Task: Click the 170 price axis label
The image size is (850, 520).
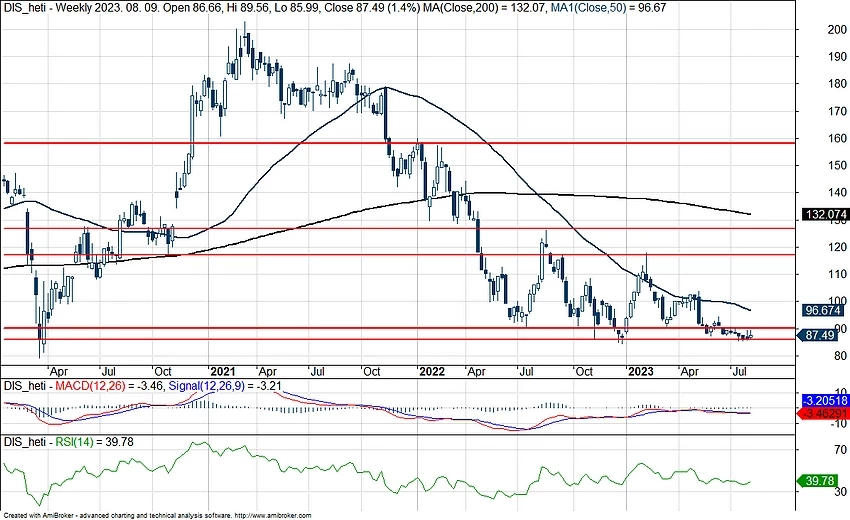Action: (x=837, y=111)
